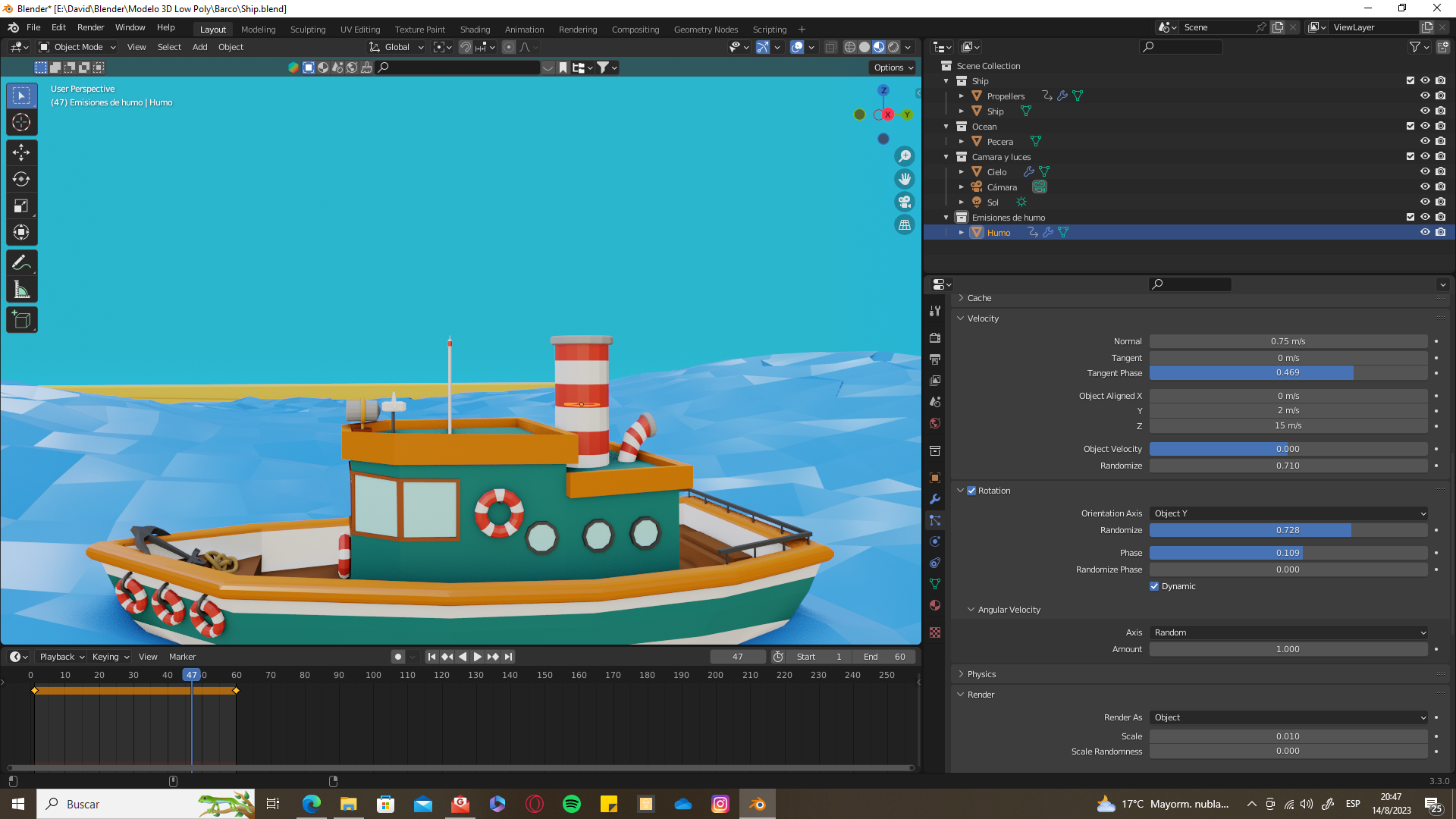
Task: Select the Rotate tool
Action: click(x=21, y=179)
